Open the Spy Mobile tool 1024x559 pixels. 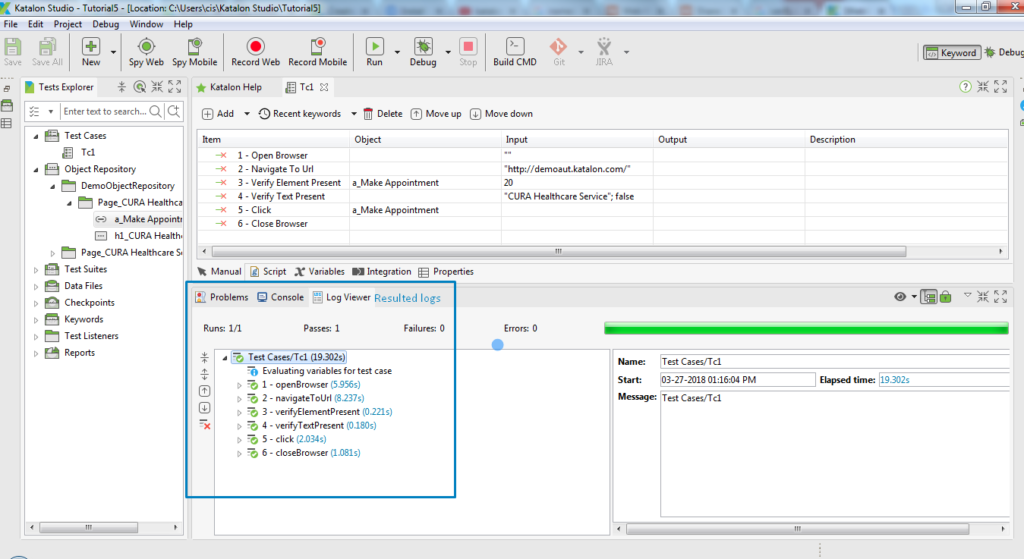195,52
